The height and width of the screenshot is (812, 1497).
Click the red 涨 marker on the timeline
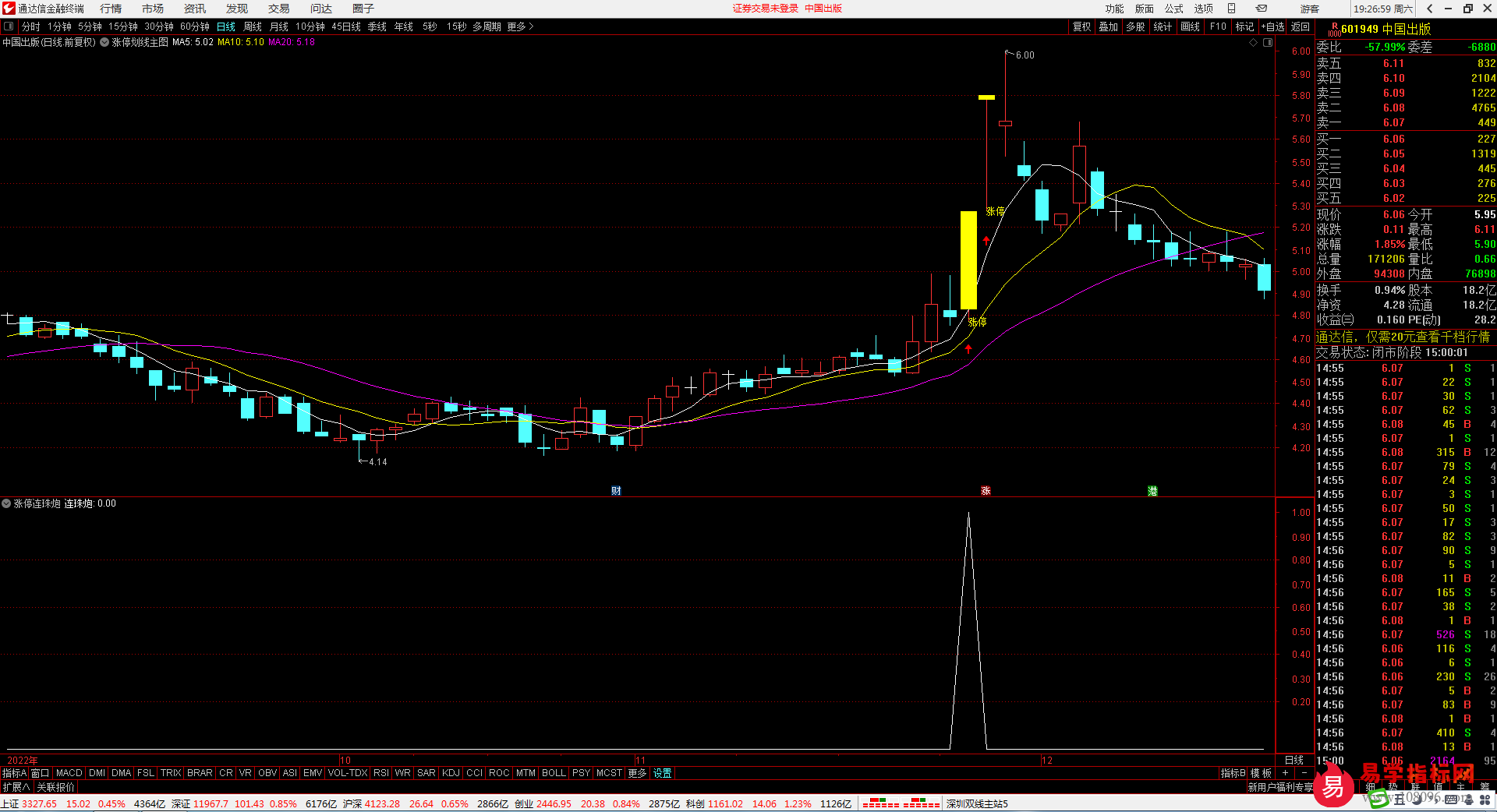coord(986,491)
